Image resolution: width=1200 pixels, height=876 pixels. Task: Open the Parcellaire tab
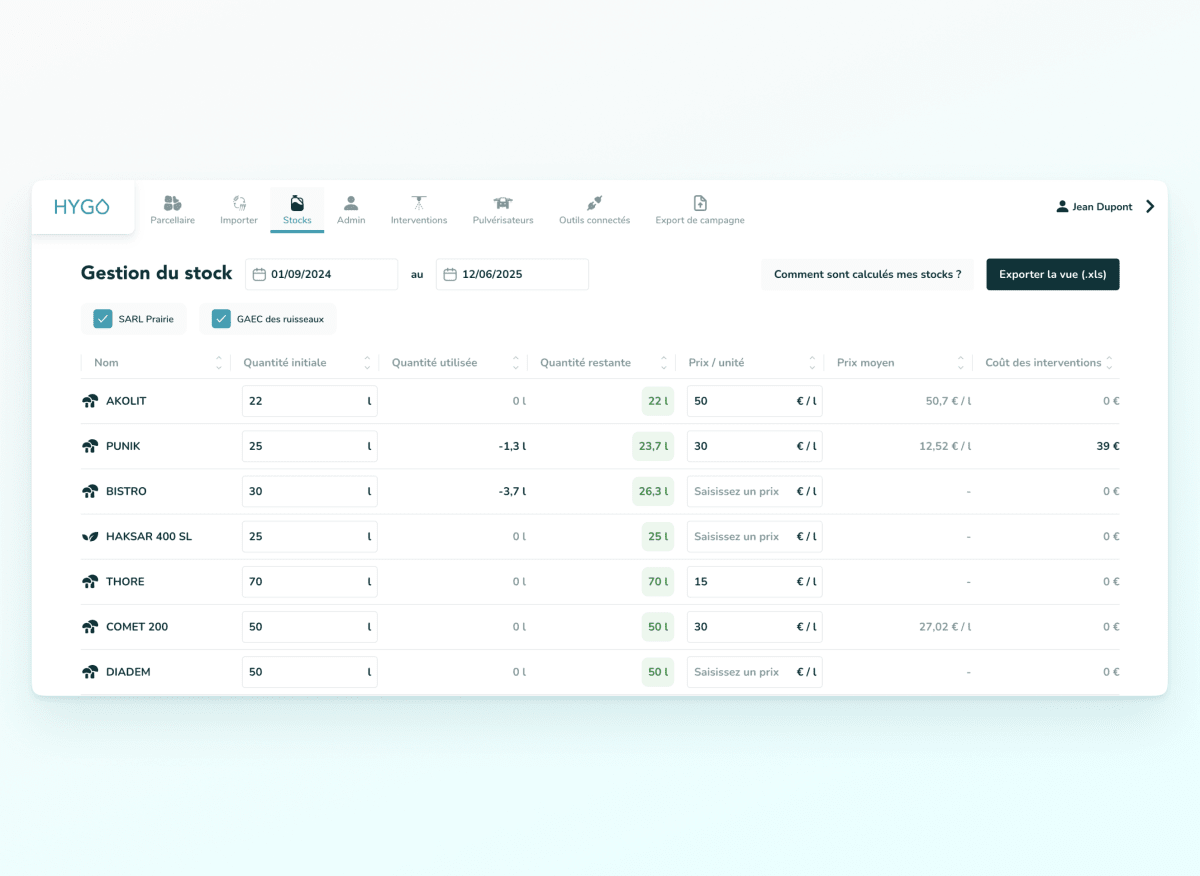[172, 210]
